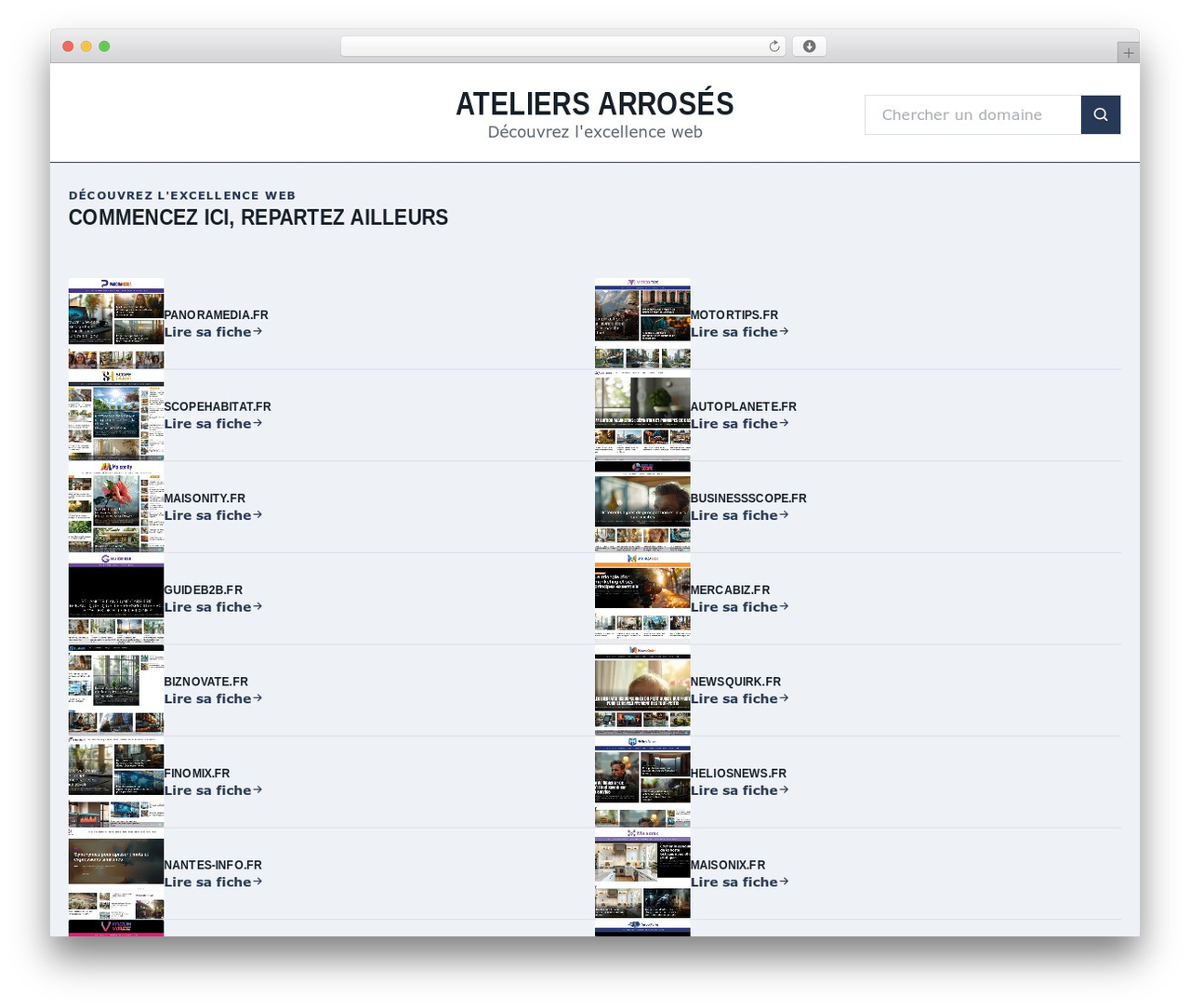Click the NANTES-INFO.FR site thumbnail
This screenshot has width=1190, height=1008.
(116, 874)
